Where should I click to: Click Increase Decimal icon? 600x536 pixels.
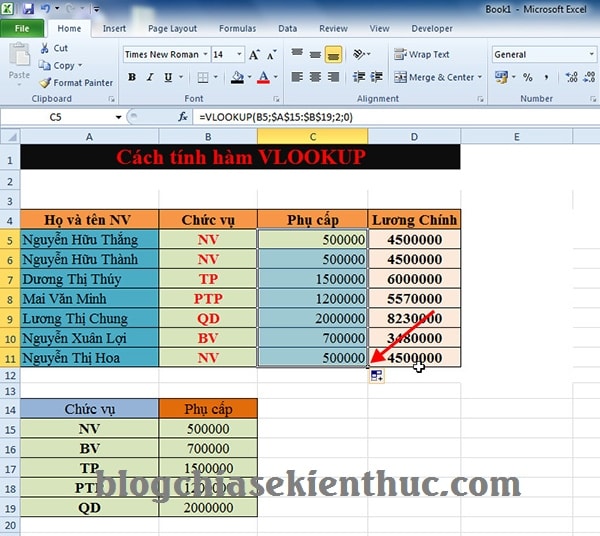click(x=572, y=77)
